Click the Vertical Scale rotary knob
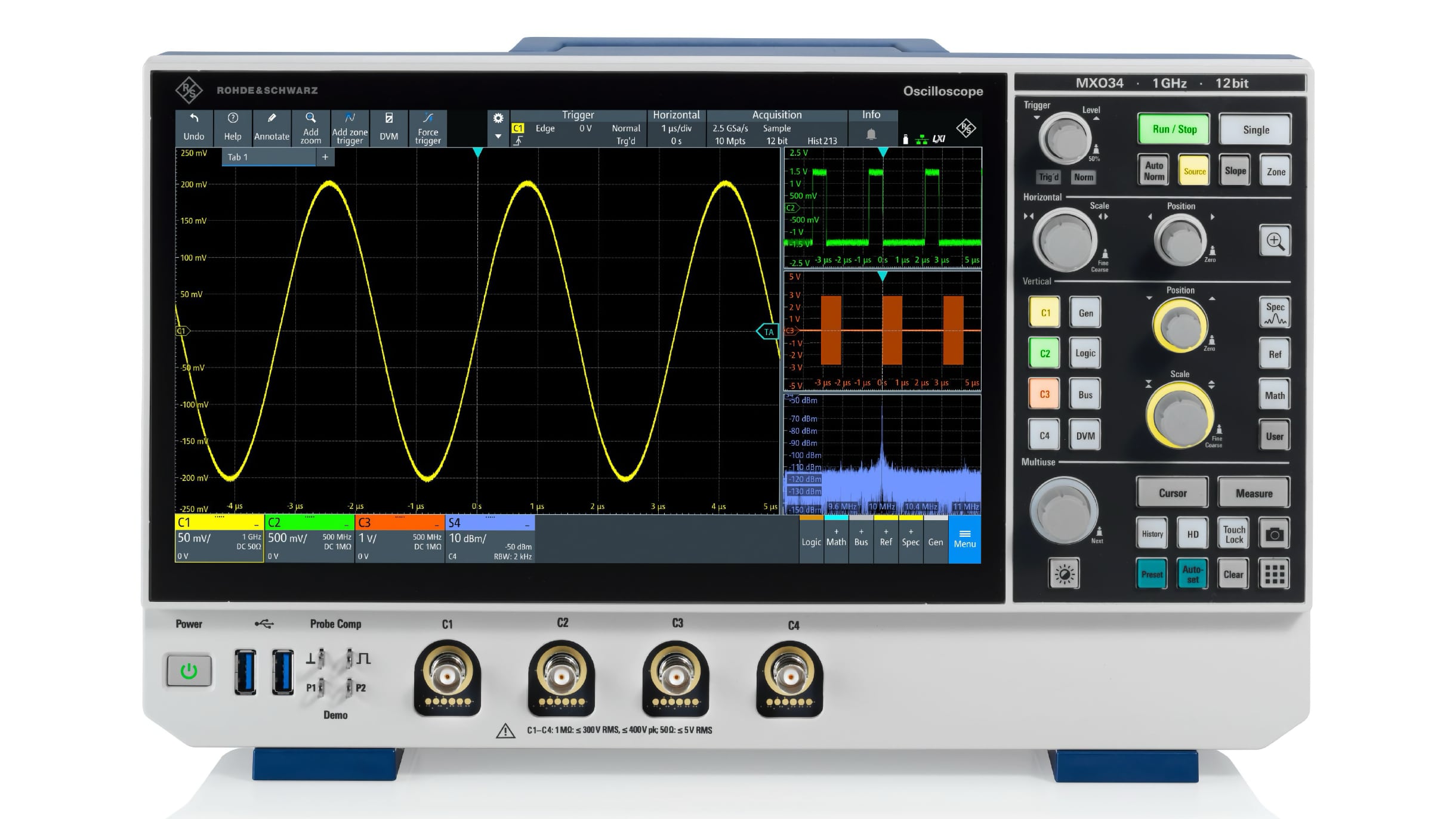 [1179, 415]
